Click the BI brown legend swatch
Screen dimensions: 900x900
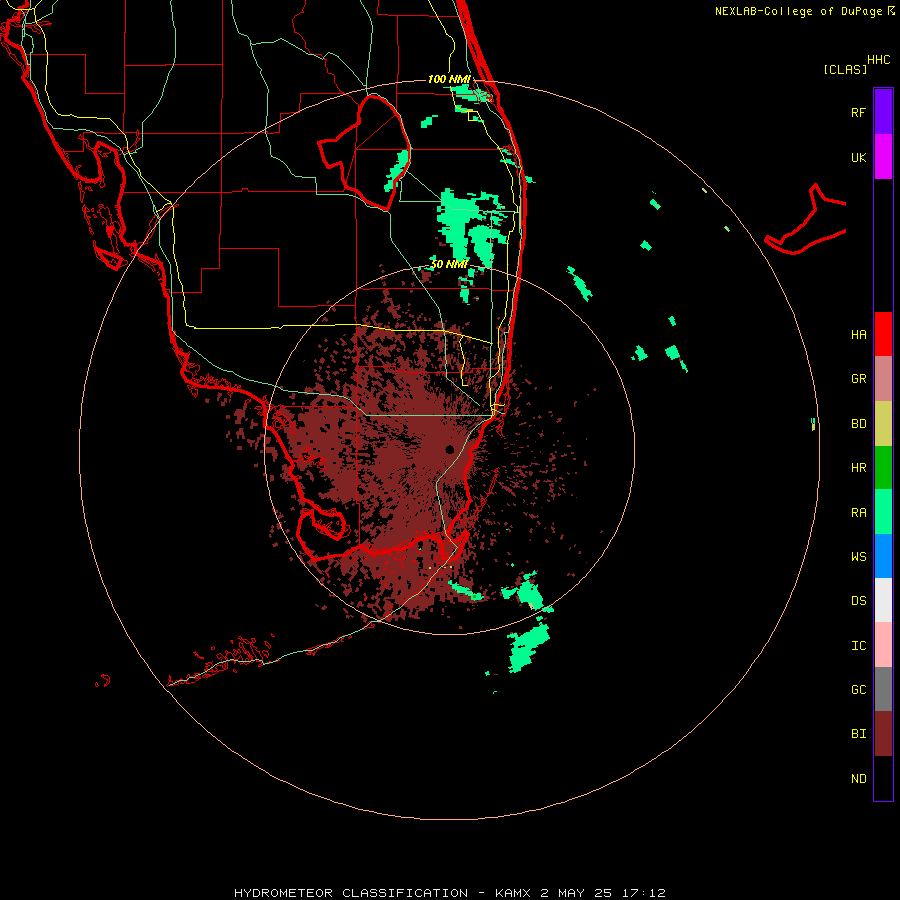[x=883, y=734]
